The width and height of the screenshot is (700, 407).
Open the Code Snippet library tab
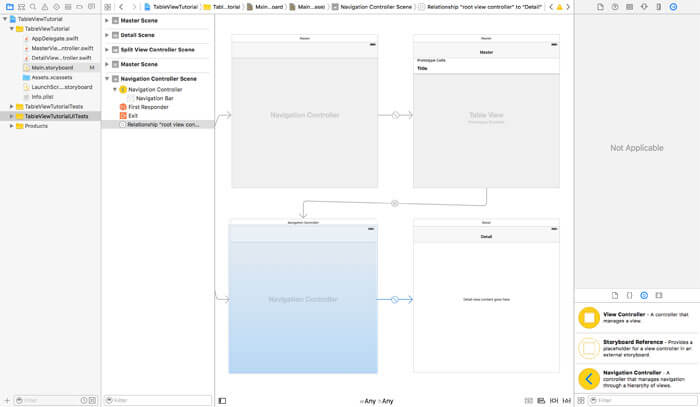click(x=629, y=295)
